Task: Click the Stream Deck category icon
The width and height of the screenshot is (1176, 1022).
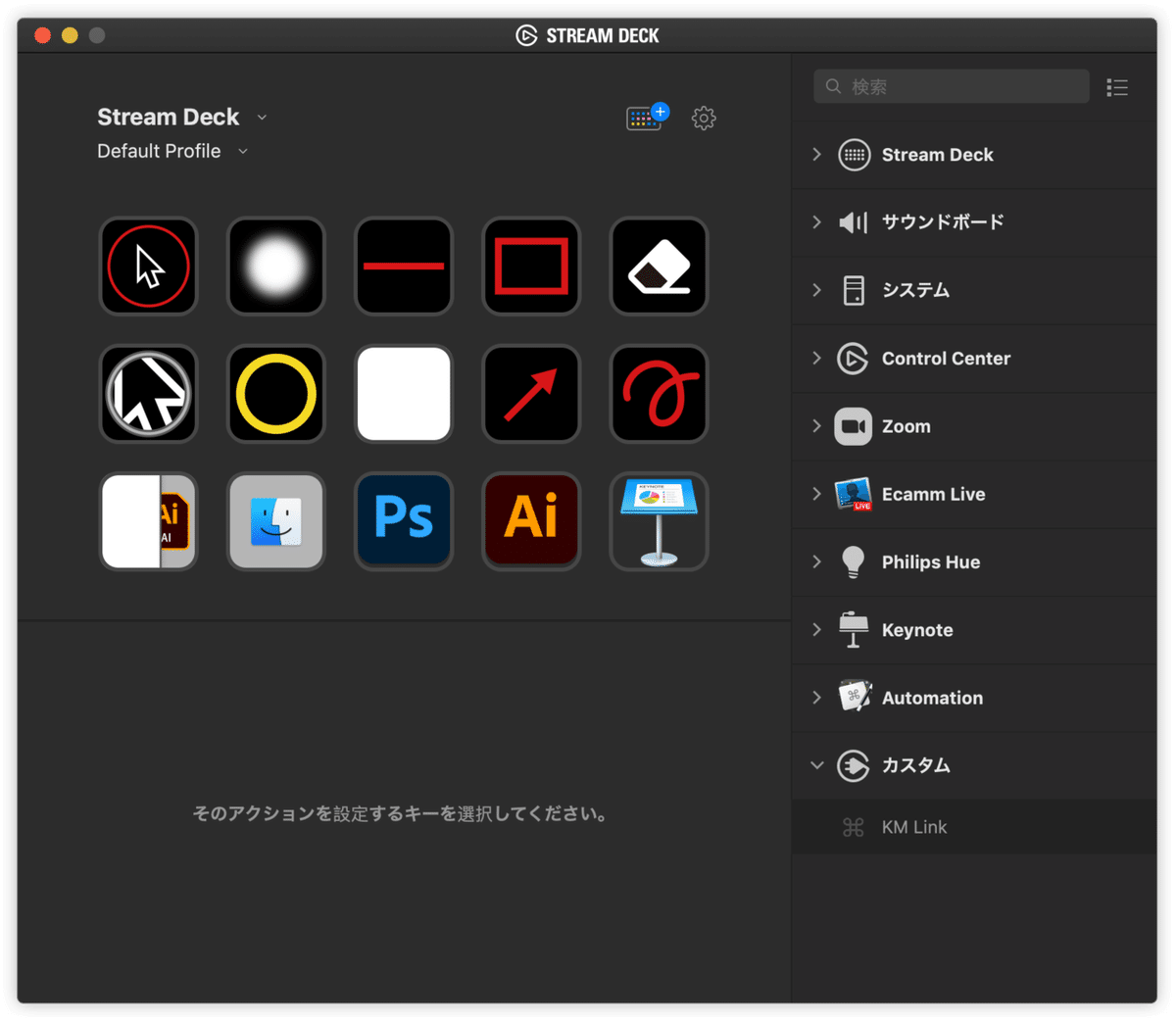Action: pyautogui.click(x=854, y=155)
